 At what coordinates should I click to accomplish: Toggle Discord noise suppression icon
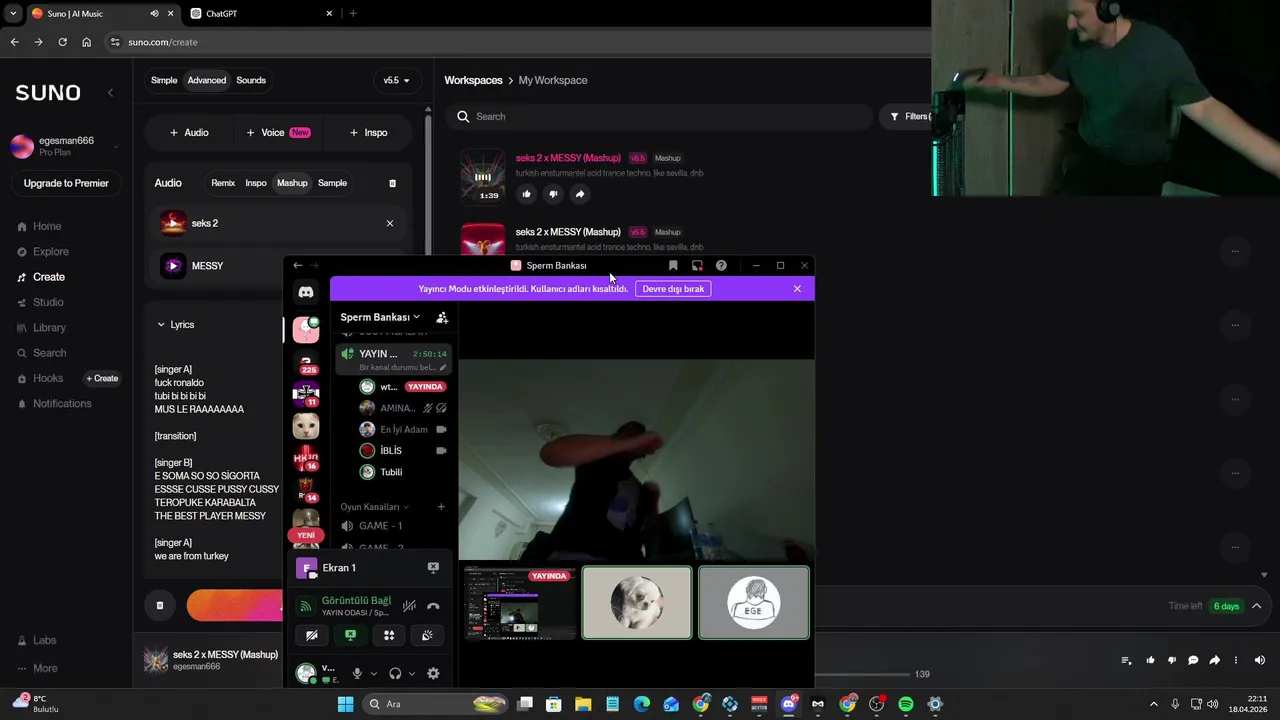point(409,606)
